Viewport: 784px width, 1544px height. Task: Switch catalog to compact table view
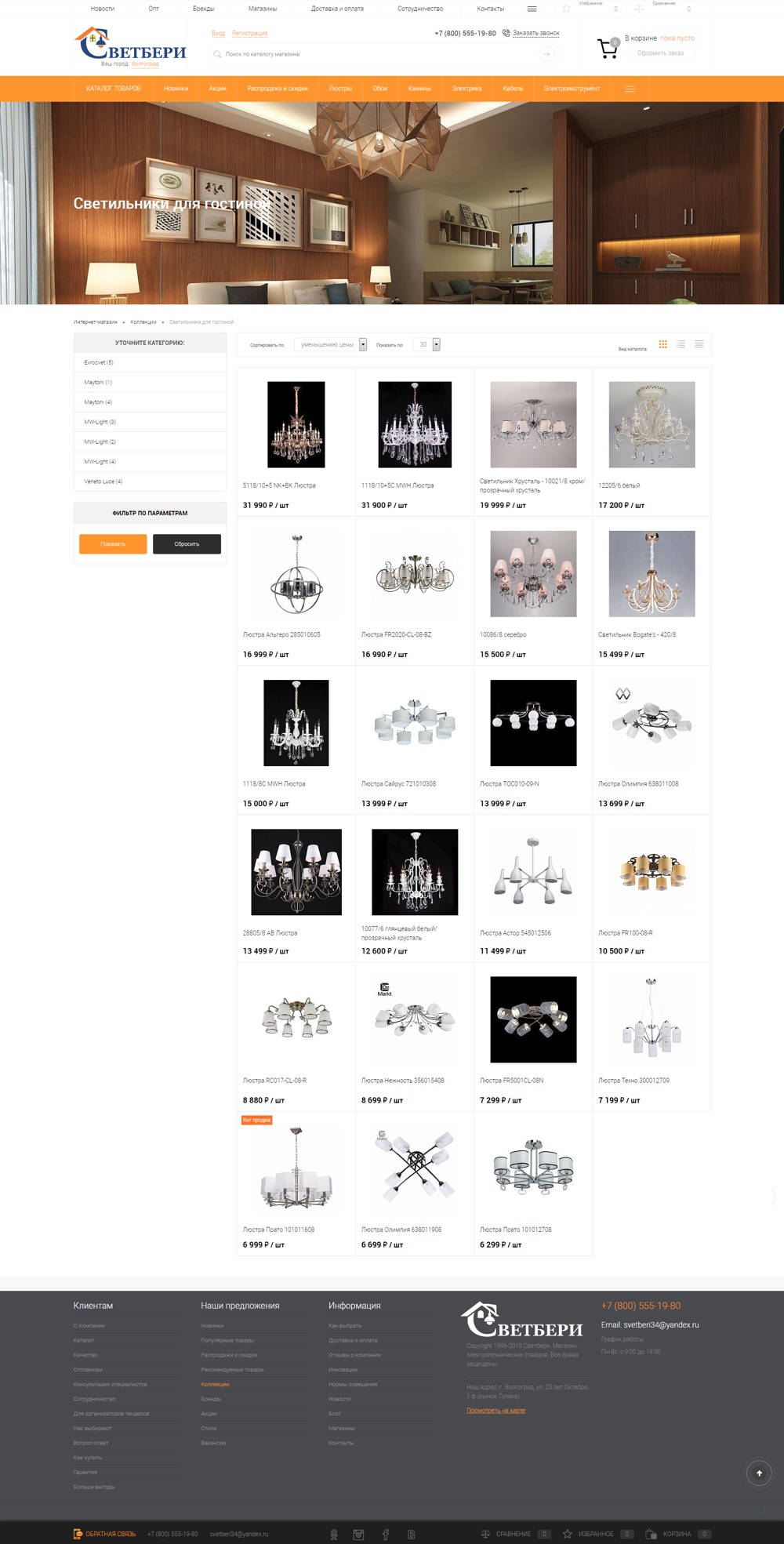pyautogui.click(x=699, y=344)
